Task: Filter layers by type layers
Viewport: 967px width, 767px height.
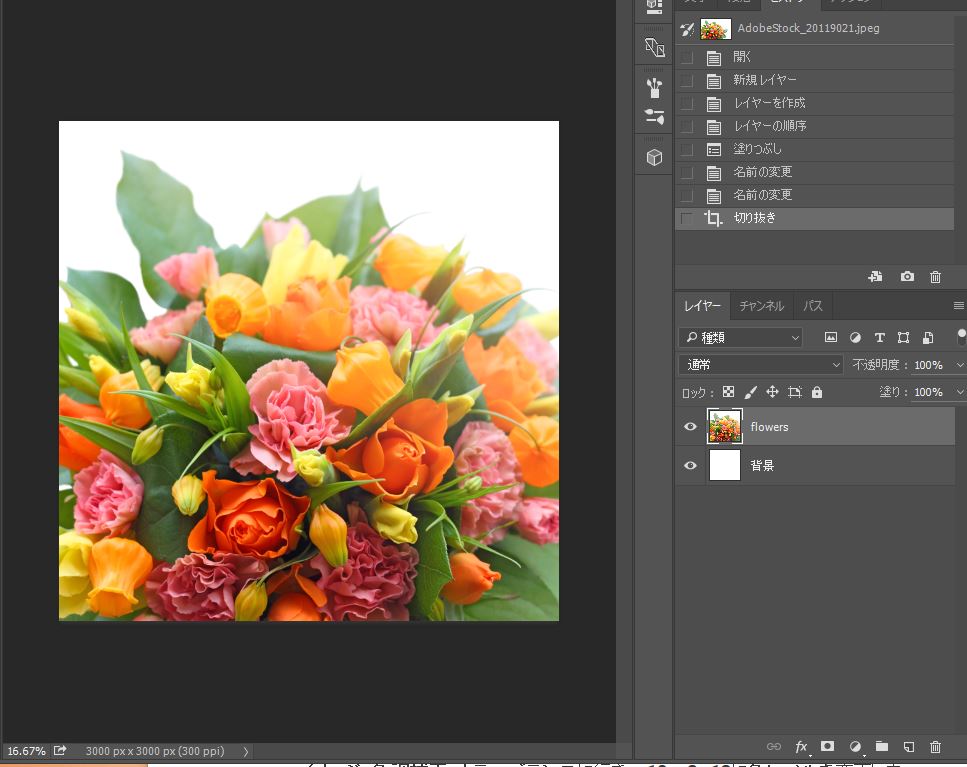Action: click(879, 337)
